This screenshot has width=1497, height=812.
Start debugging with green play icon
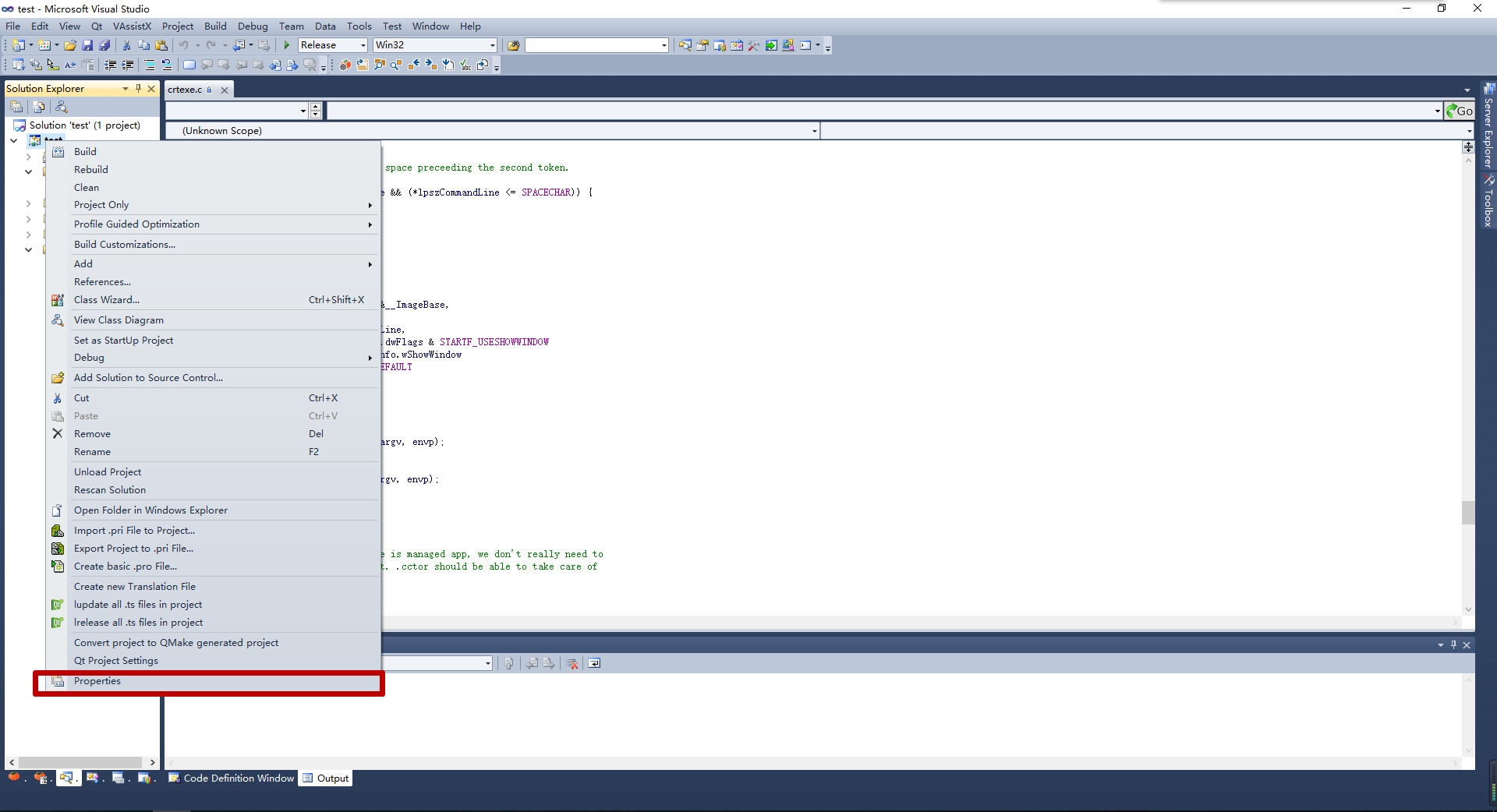point(287,45)
